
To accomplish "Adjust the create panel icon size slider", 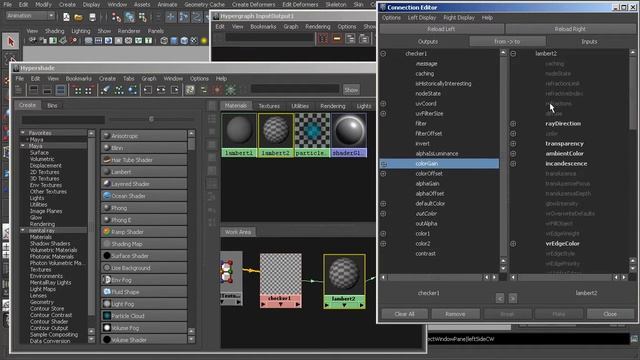I will tap(151, 119).
